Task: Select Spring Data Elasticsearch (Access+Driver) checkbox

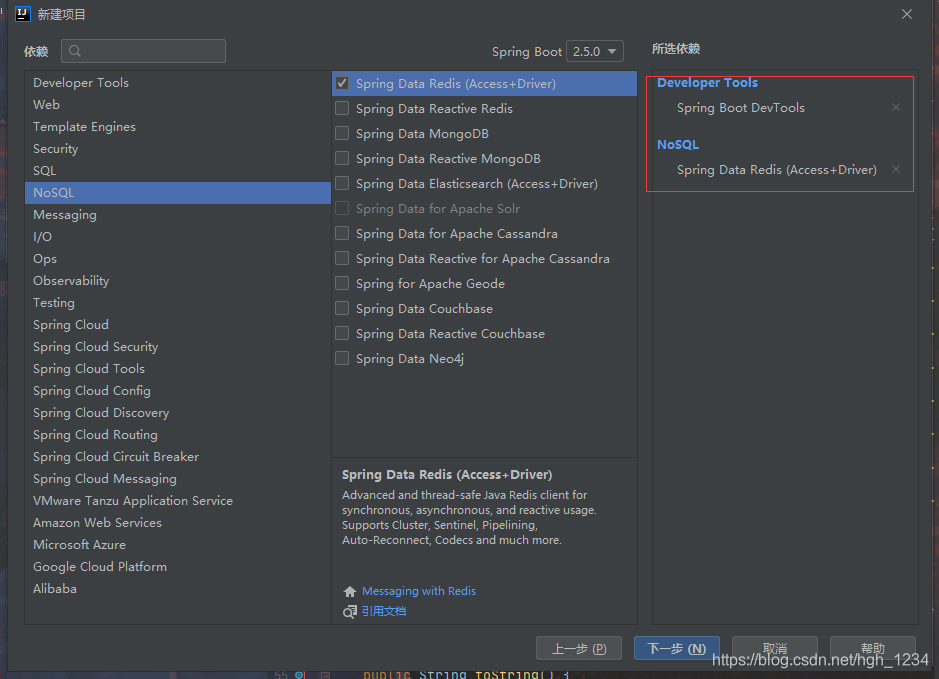Action: tap(342, 183)
